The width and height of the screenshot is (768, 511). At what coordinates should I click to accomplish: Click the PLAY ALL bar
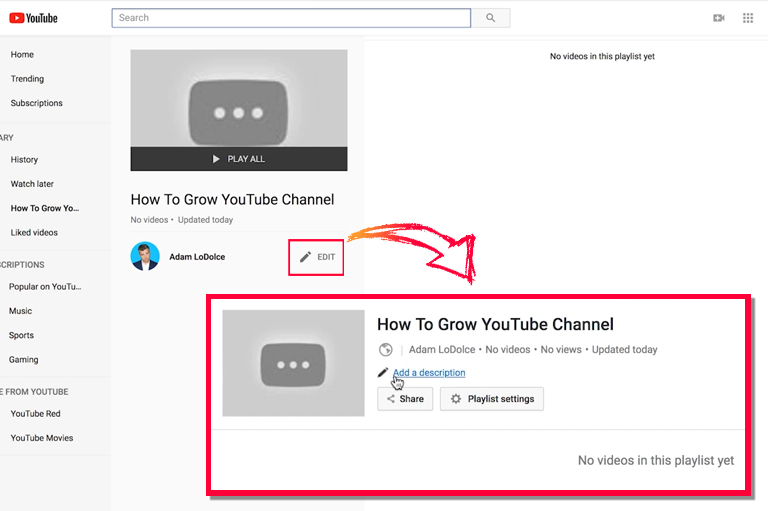pos(239,159)
